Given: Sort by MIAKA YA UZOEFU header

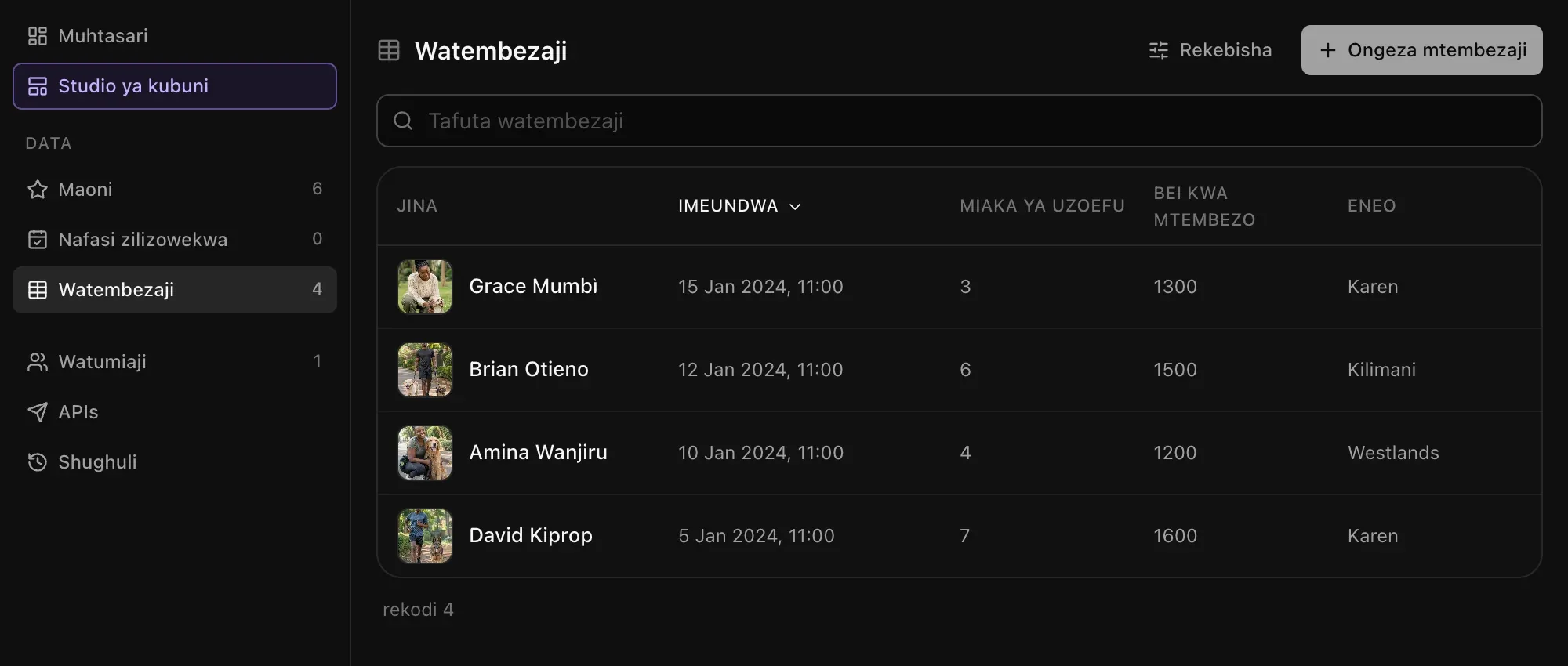Looking at the screenshot, I should pos(1042,206).
